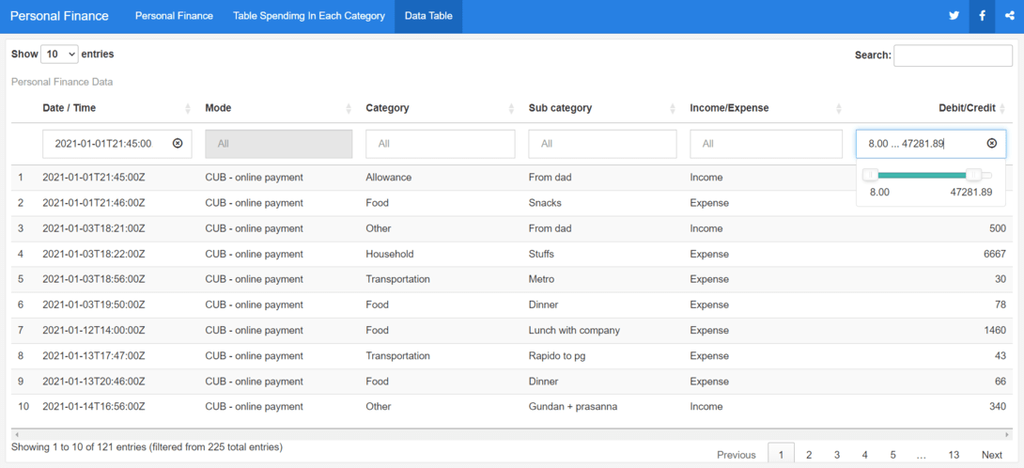Click the share icon in navbar
The width and height of the screenshot is (1024, 468).
tap(1009, 16)
